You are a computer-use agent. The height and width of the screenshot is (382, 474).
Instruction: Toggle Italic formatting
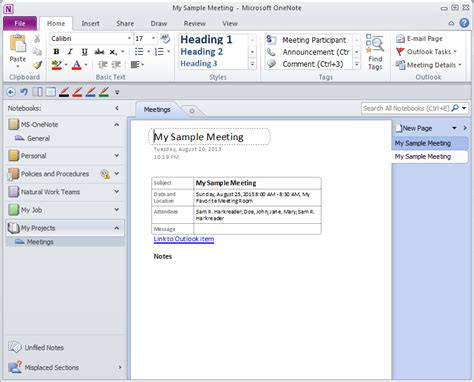pos(70,52)
